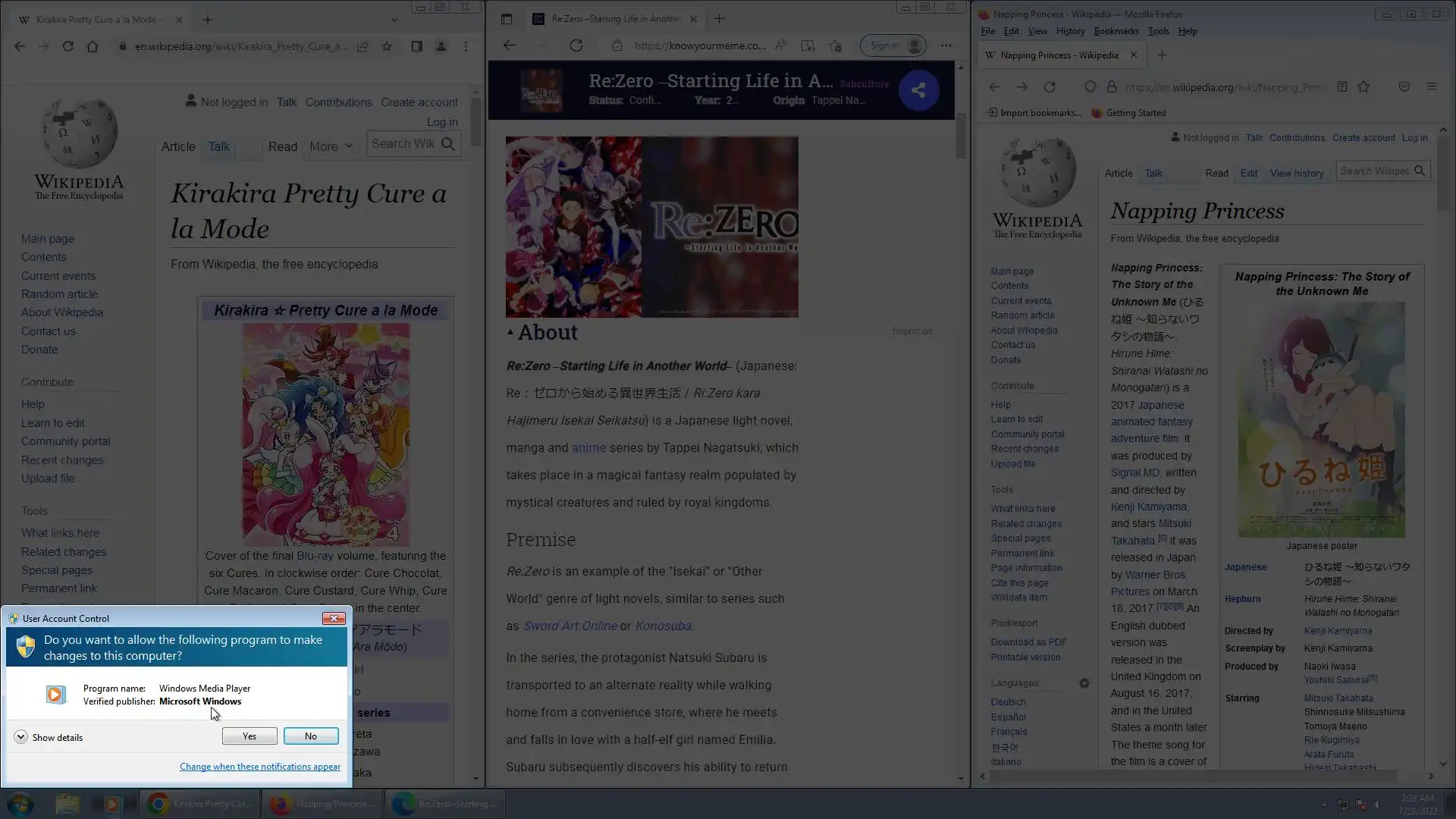Open Languages settings gear on Napping Princess page
The height and width of the screenshot is (819, 1456).
click(x=1084, y=683)
